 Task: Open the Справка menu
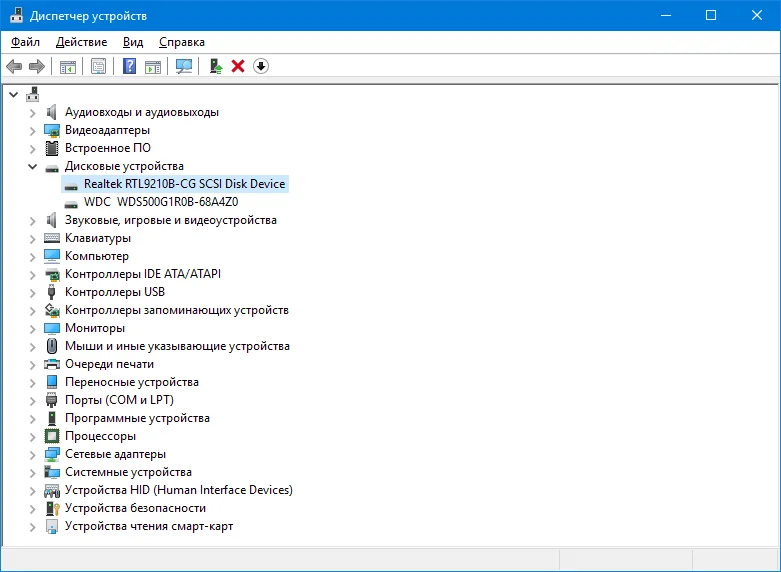182,42
